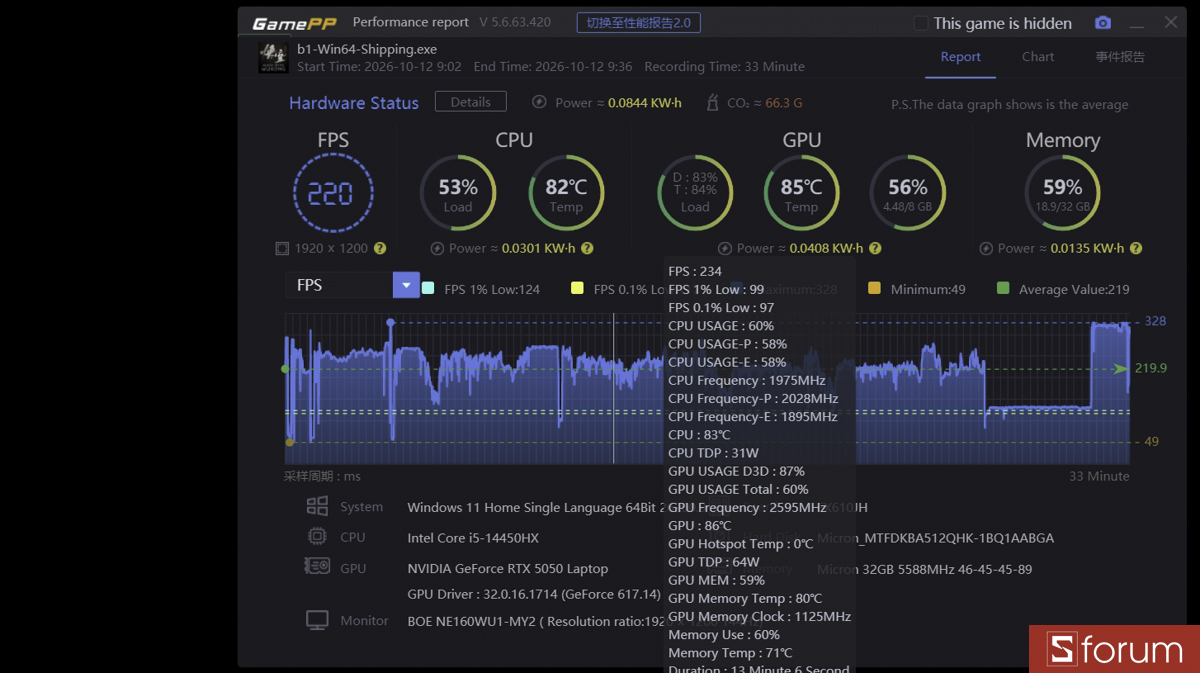Click the GPU Driver : 32.0.16.1714 text
This screenshot has width=1200, height=673.
tap(534, 594)
